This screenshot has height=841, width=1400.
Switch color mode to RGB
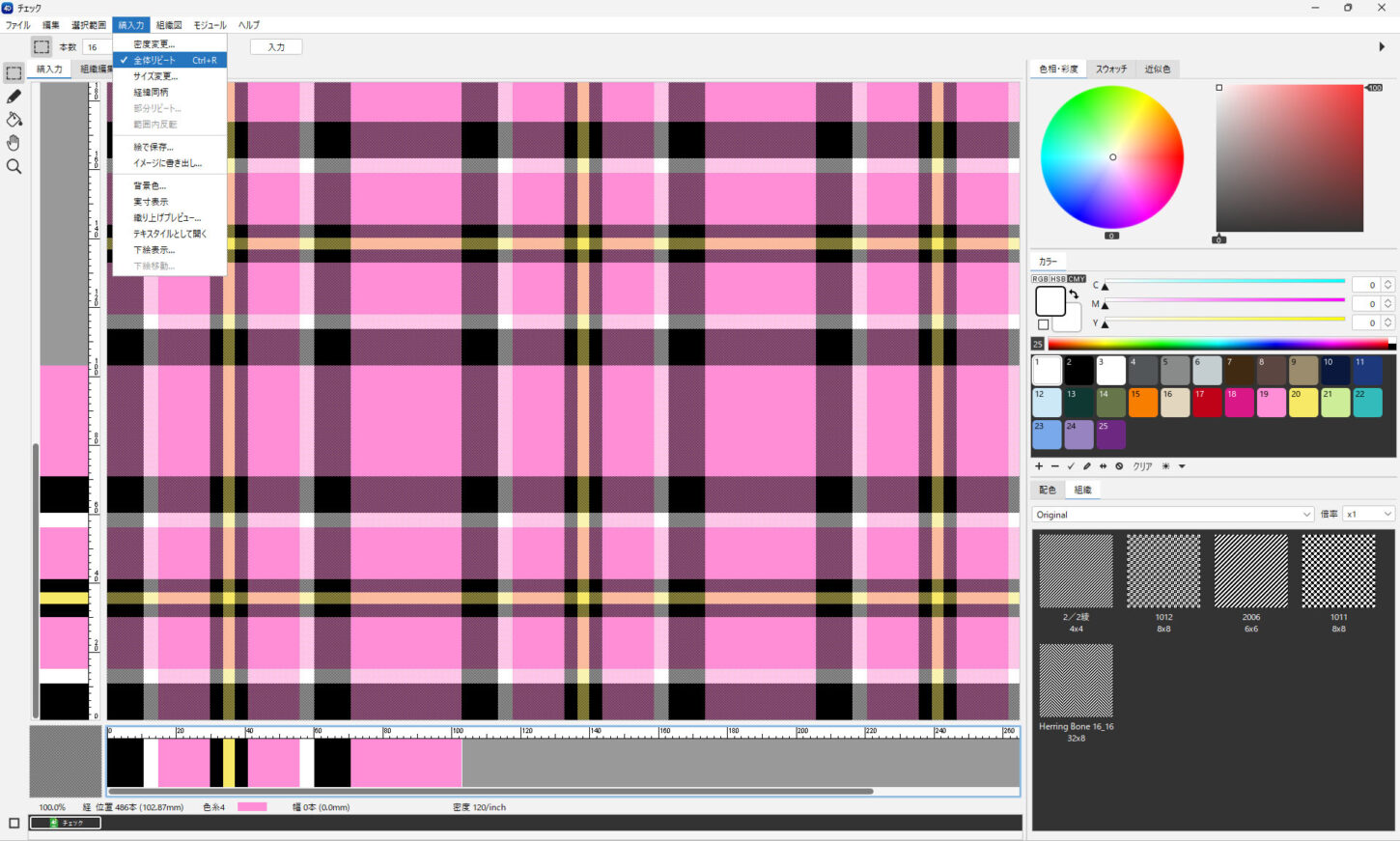click(1041, 279)
